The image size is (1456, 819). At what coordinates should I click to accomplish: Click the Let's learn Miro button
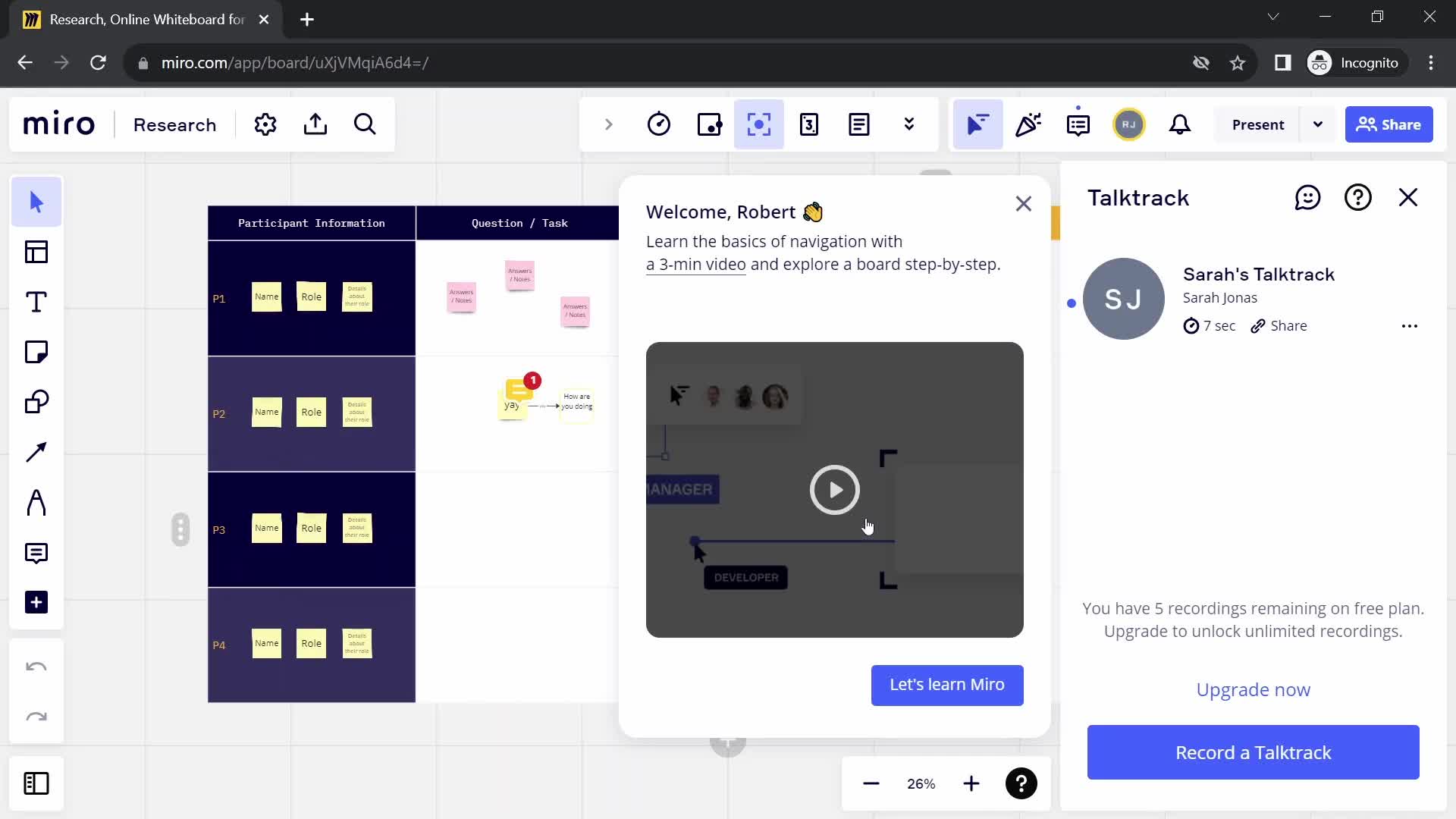(x=946, y=684)
